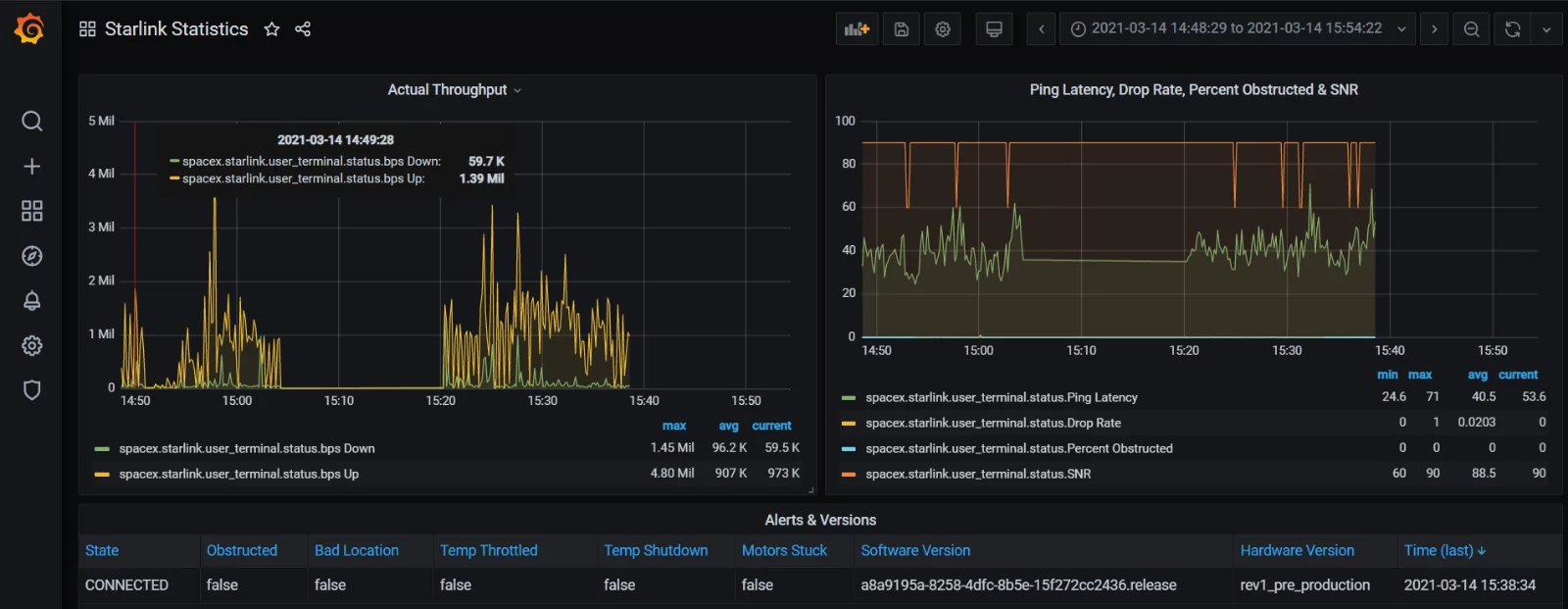Open dashboard settings gear in toolbar
The width and height of the screenshot is (1568, 609).
pyautogui.click(x=943, y=29)
